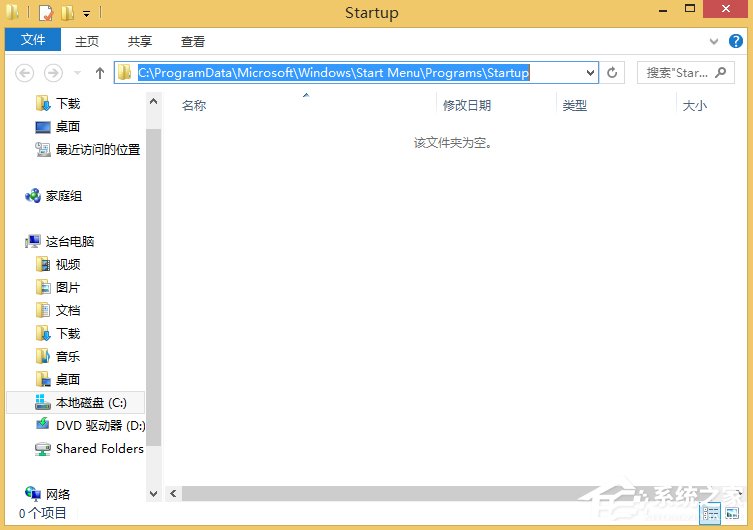Image resolution: width=753 pixels, height=530 pixels.
Task: Click the Back navigation arrow
Action: pyautogui.click(x=25, y=73)
